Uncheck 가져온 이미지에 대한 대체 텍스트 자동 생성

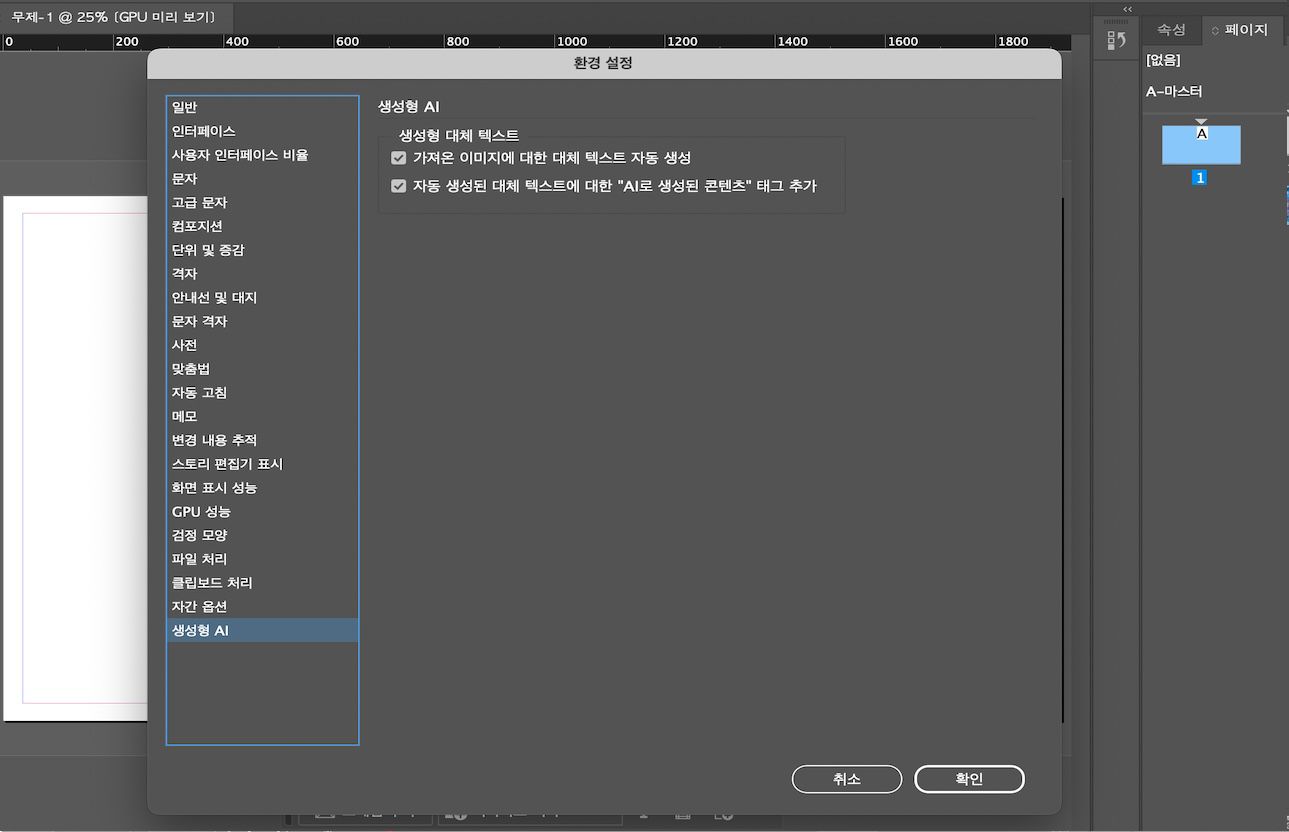click(399, 158)
